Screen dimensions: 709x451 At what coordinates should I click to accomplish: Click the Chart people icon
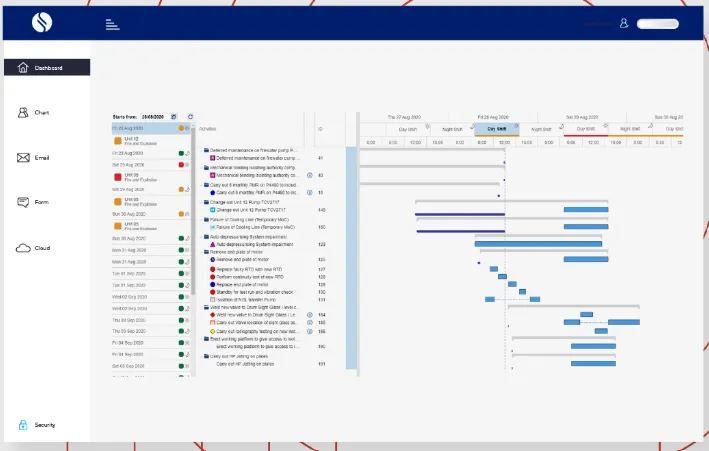click(x=23, y=113)
